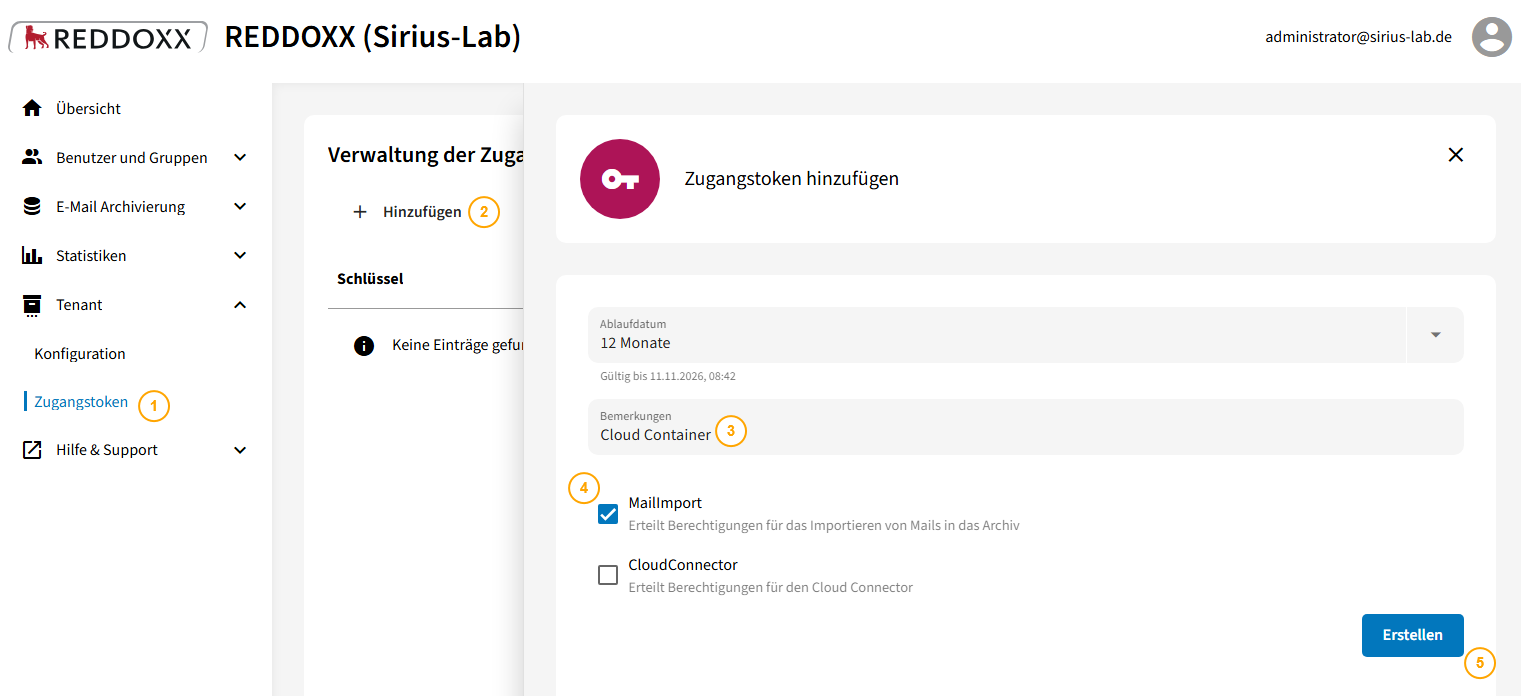Expand the Benutzer und Gruppen chevron

pyautogui.click(x=240, y=157)
